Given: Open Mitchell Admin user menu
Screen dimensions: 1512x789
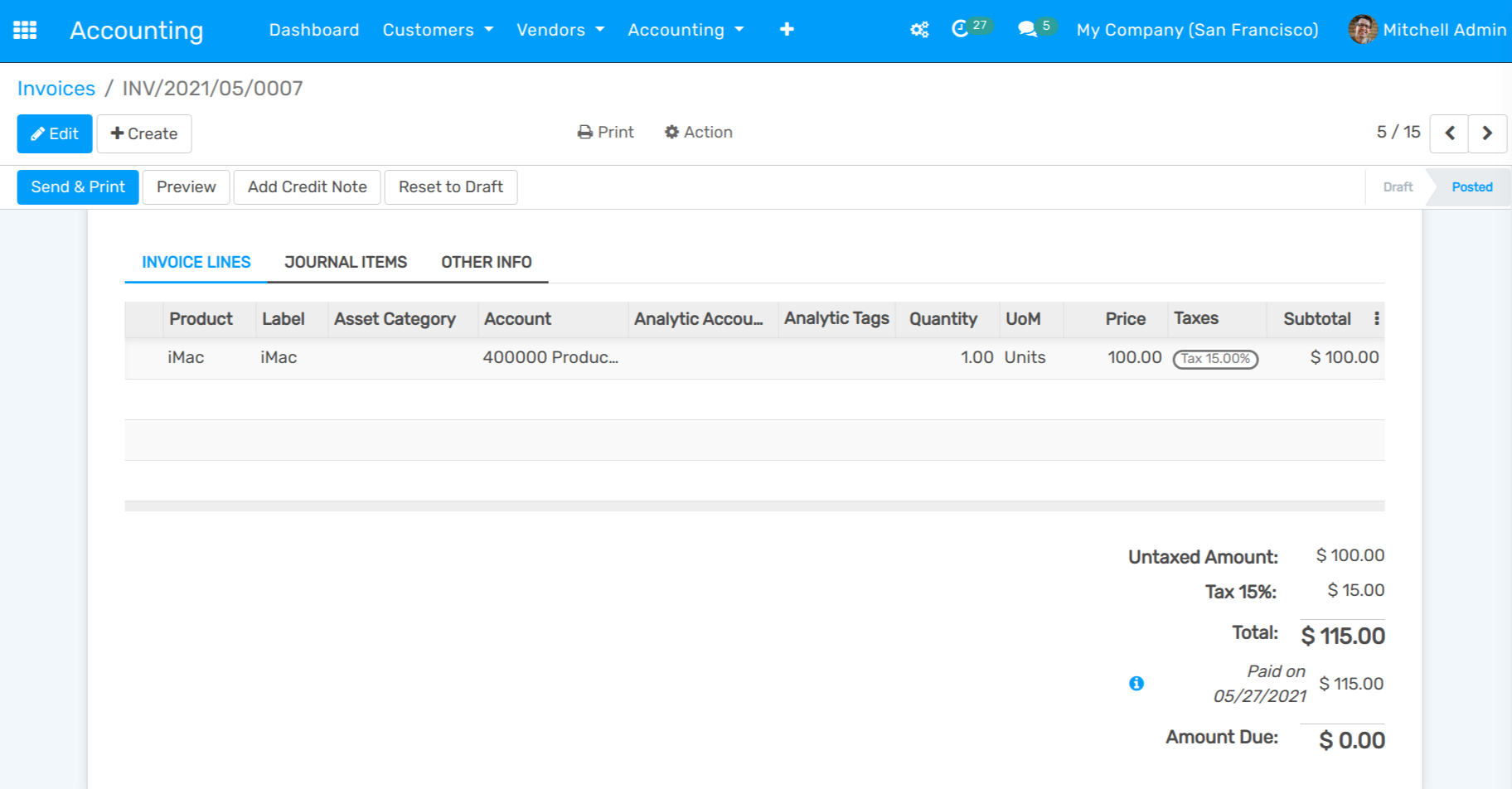Looking at the screenshot, I should (1427, 30).
